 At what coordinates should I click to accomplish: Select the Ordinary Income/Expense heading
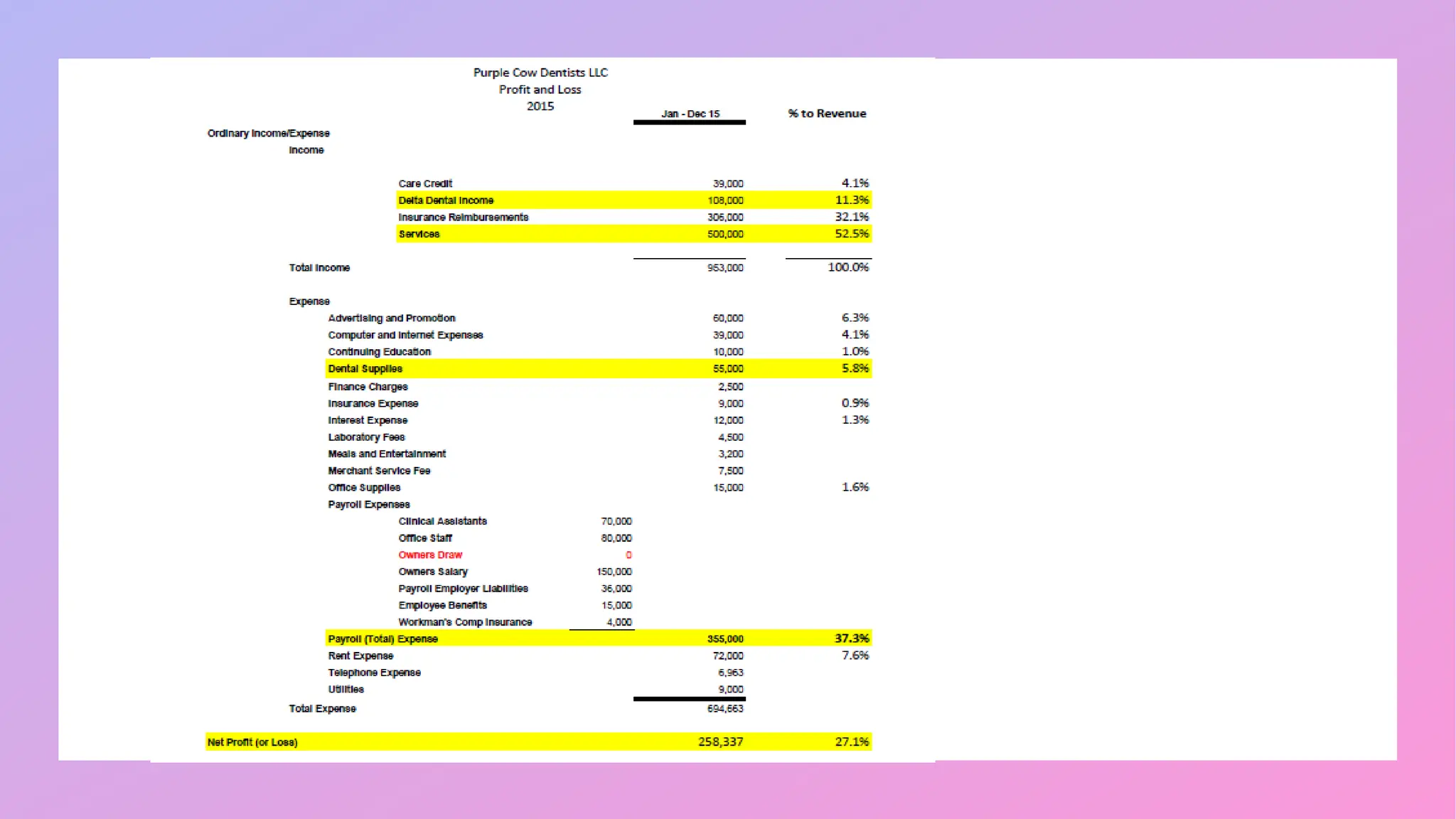[x=268, y=134]
